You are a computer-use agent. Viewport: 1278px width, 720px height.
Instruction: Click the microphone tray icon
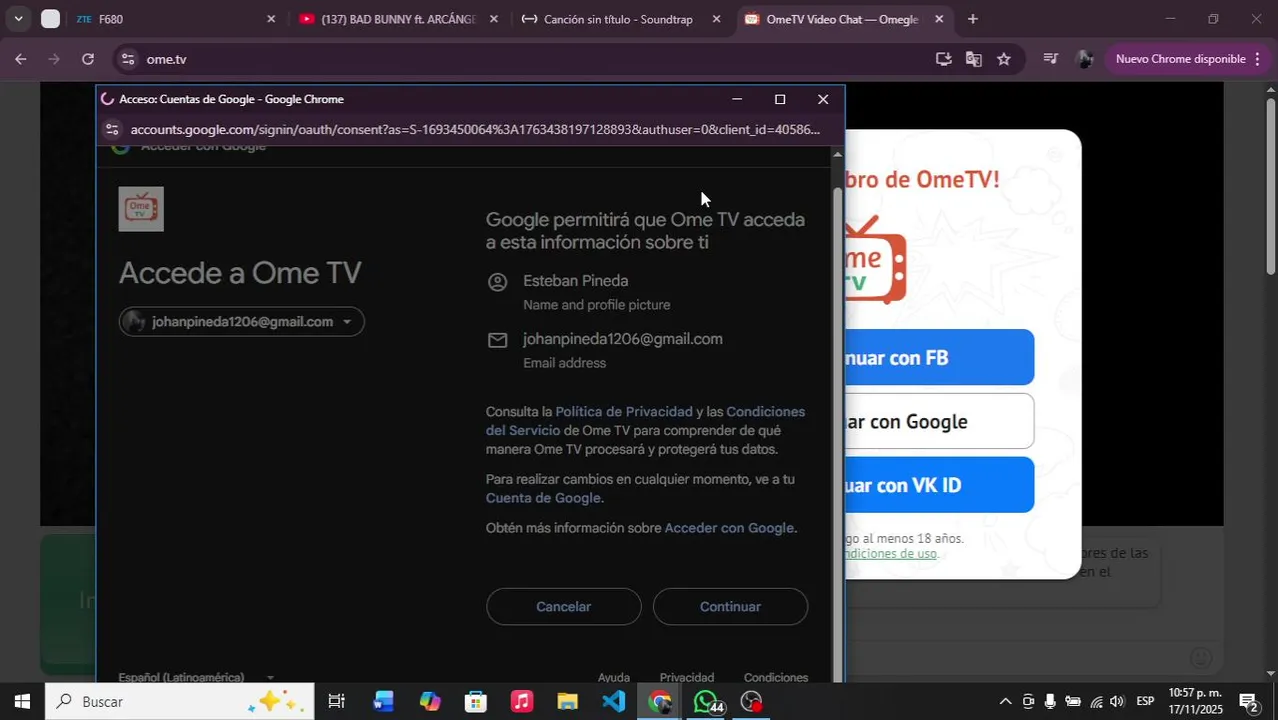point(1050,702)
